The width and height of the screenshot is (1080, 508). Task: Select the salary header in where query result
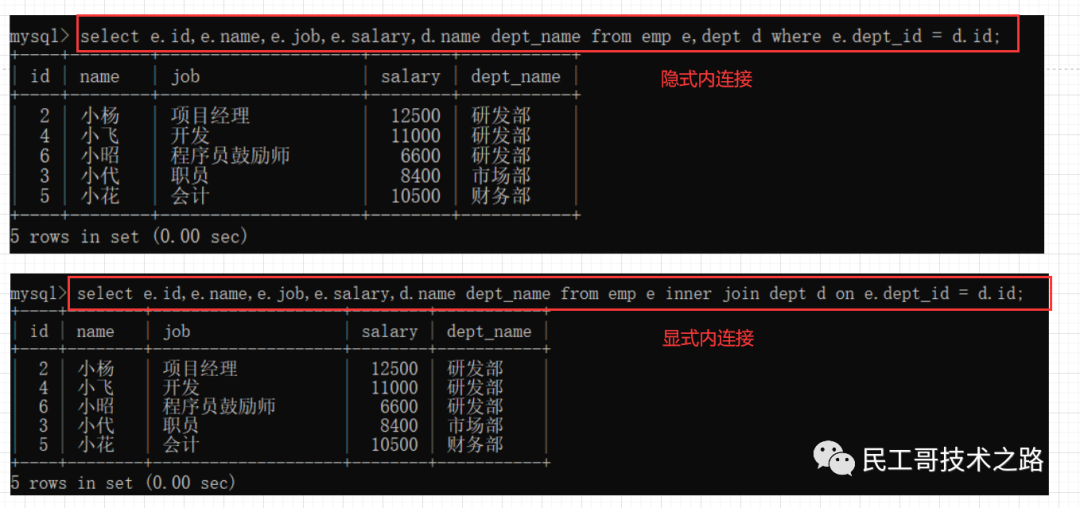(411, 76)
